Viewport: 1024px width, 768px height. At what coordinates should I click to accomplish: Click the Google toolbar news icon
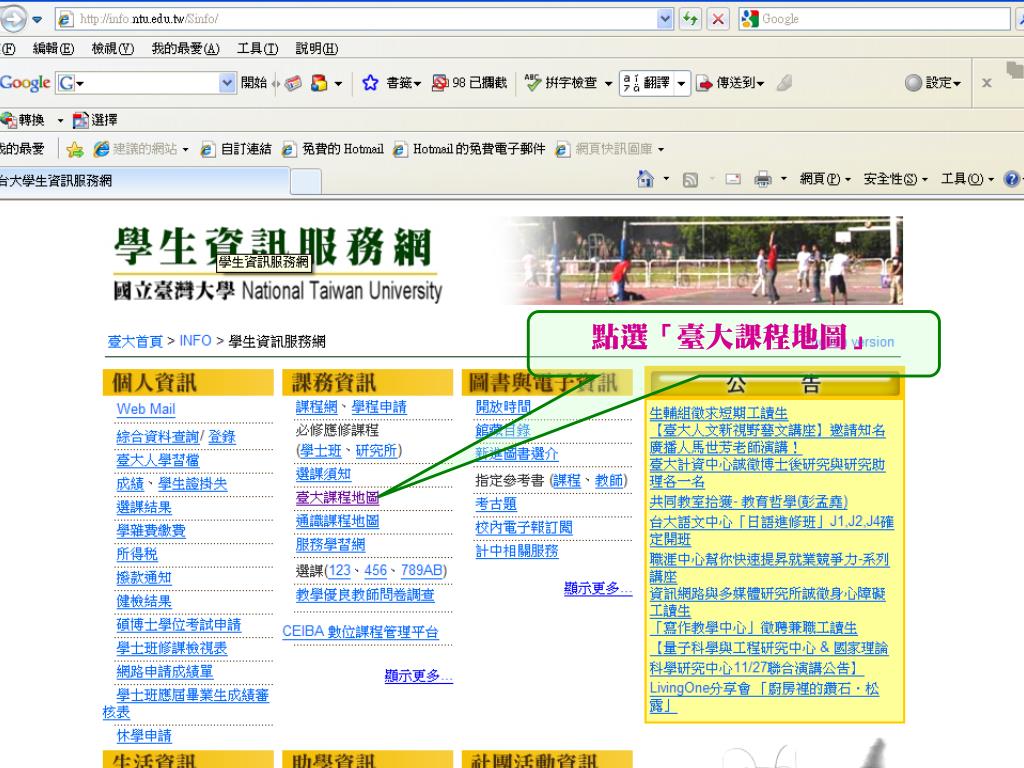[x=293, y=83]
